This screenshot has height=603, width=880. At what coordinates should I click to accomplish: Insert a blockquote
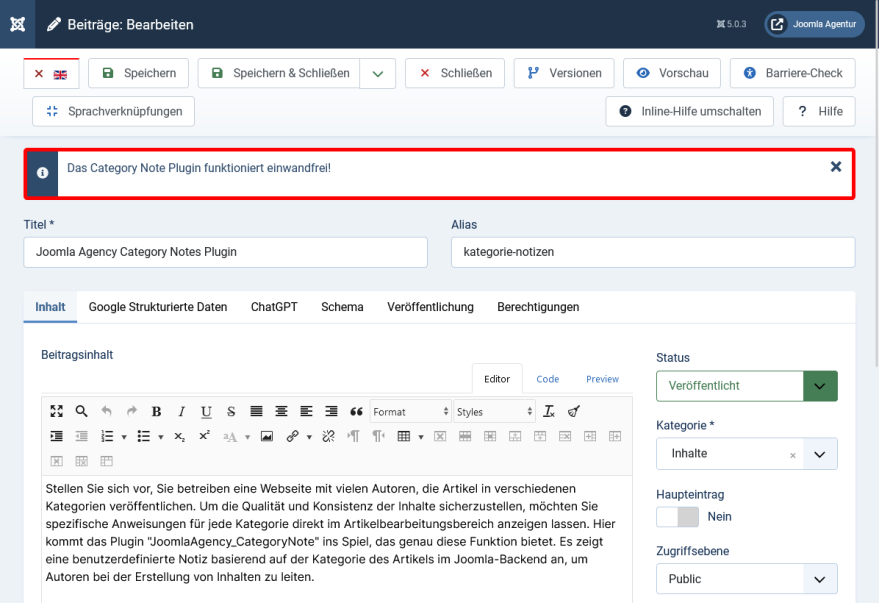(356, 411)
